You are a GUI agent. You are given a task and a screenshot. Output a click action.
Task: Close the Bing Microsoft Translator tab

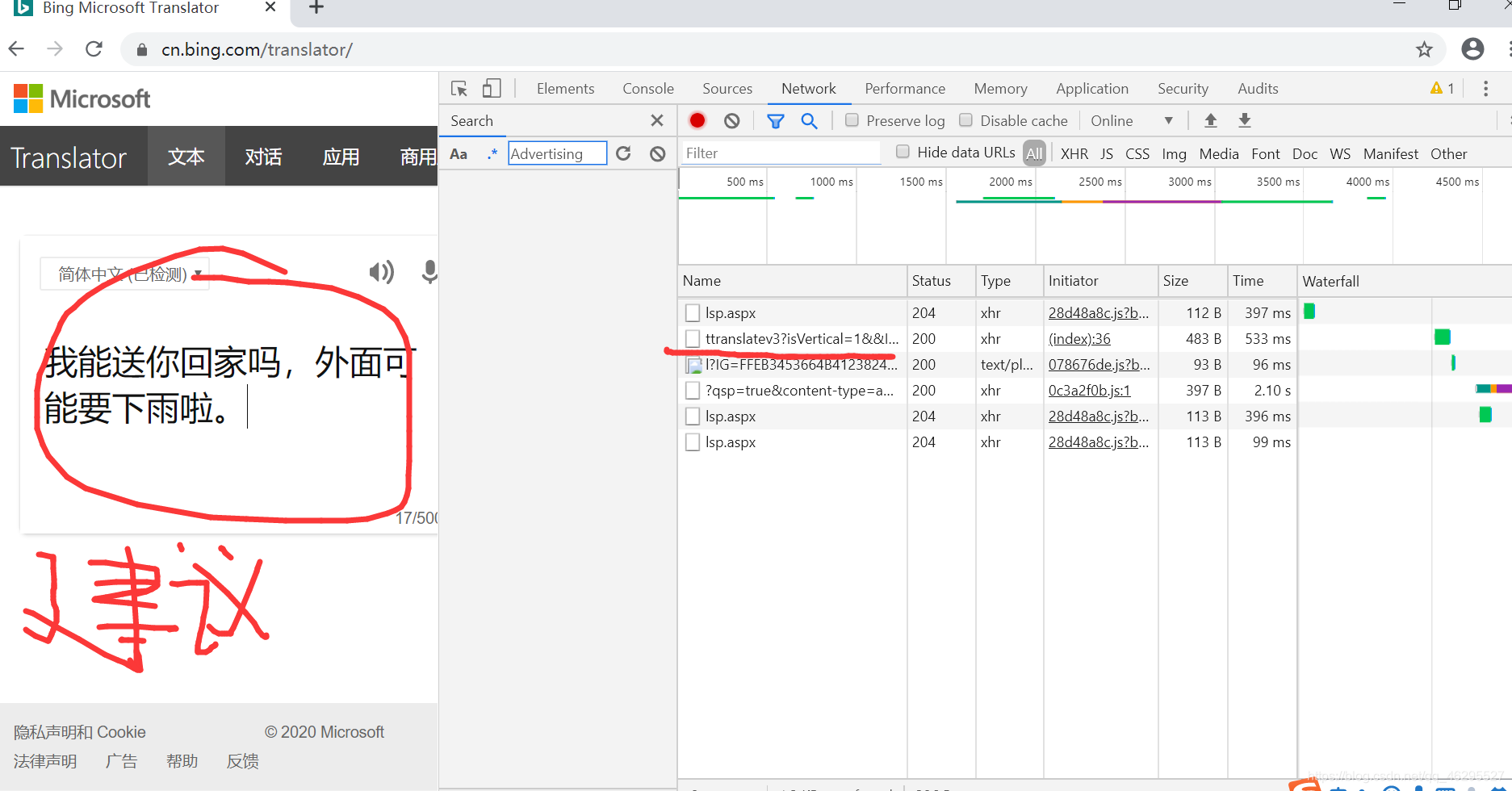270,7
